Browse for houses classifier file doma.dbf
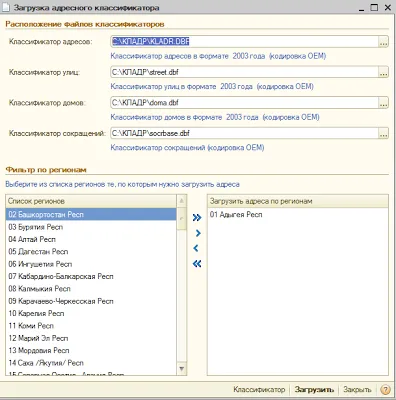 point(384,103)
